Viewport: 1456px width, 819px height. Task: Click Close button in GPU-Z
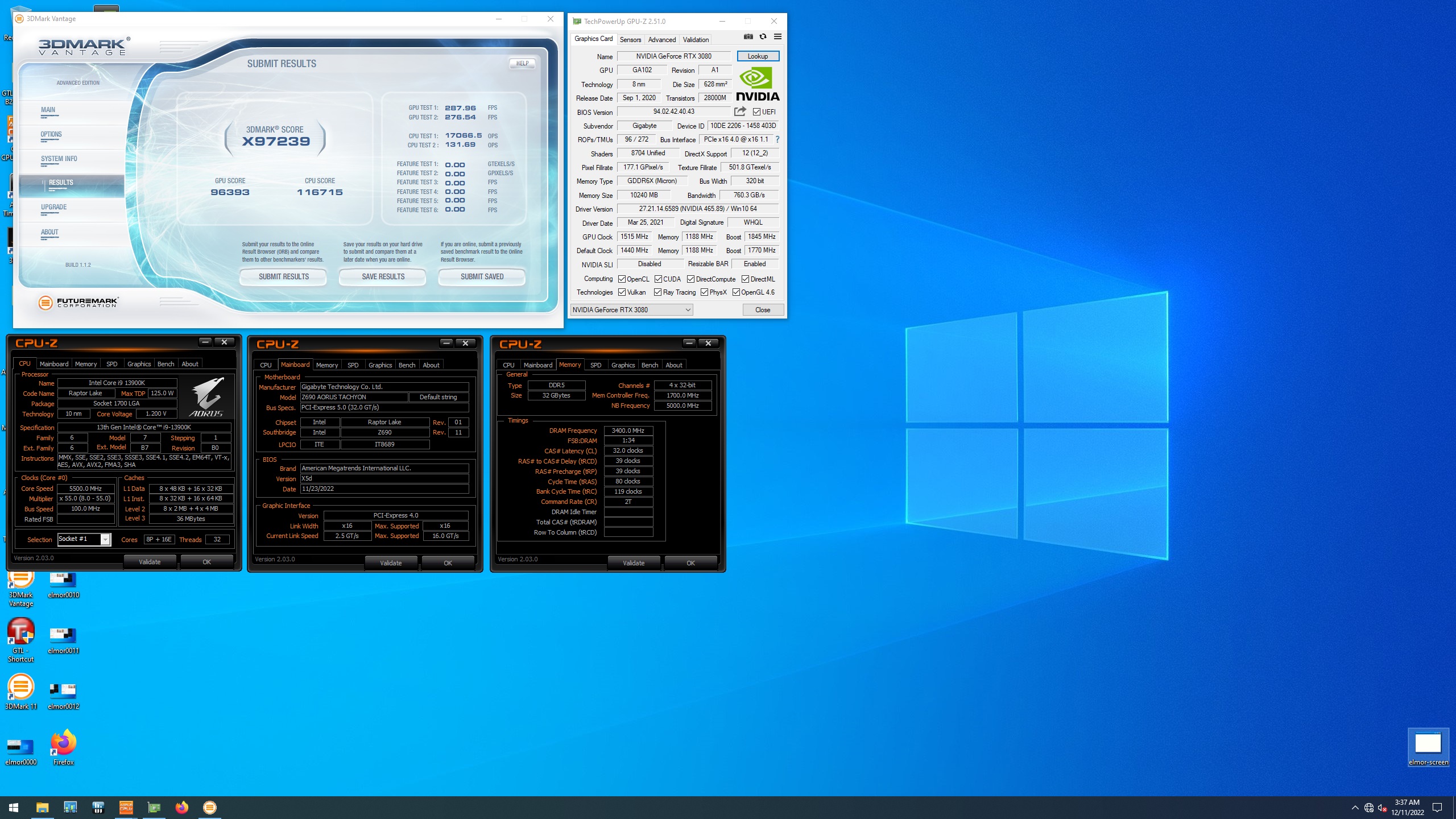763,310
